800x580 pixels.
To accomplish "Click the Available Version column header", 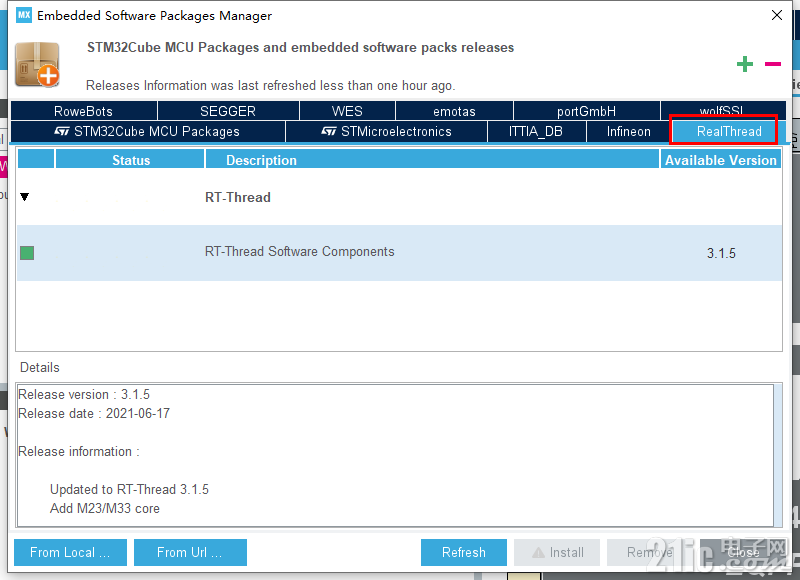I will click(720, 160).
